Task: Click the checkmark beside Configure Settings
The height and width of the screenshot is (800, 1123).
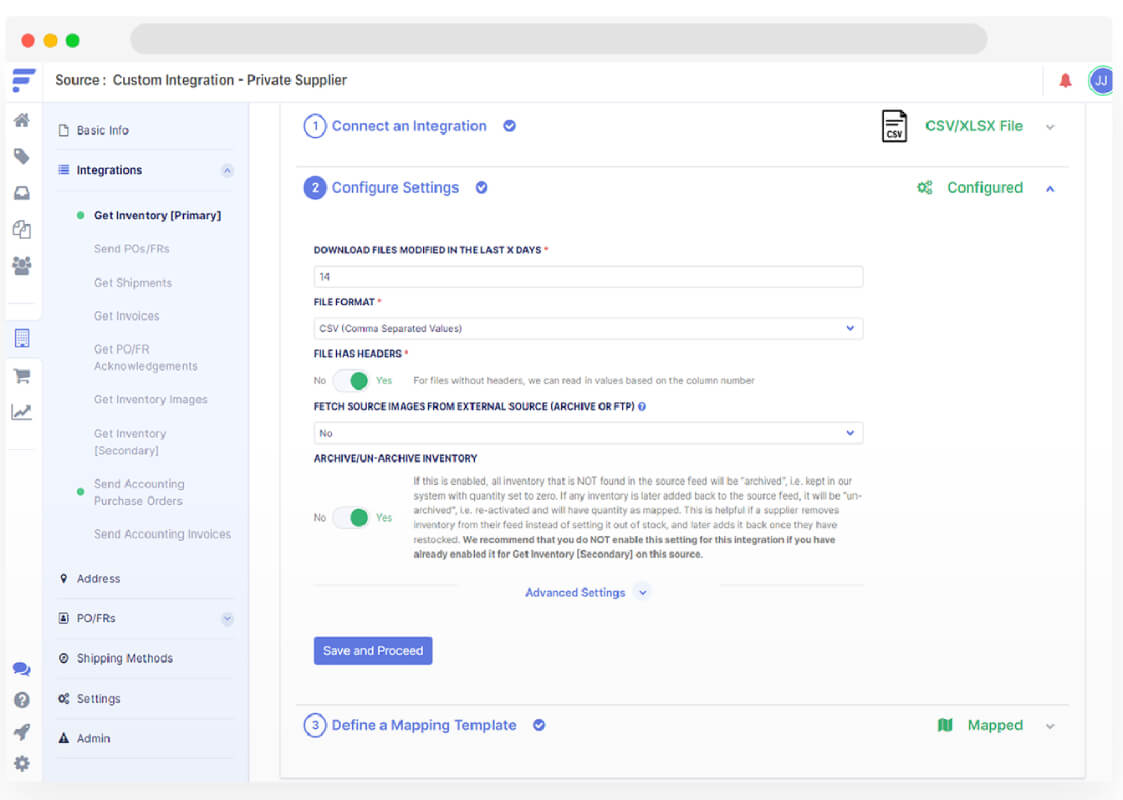Action: coord(481,188)
